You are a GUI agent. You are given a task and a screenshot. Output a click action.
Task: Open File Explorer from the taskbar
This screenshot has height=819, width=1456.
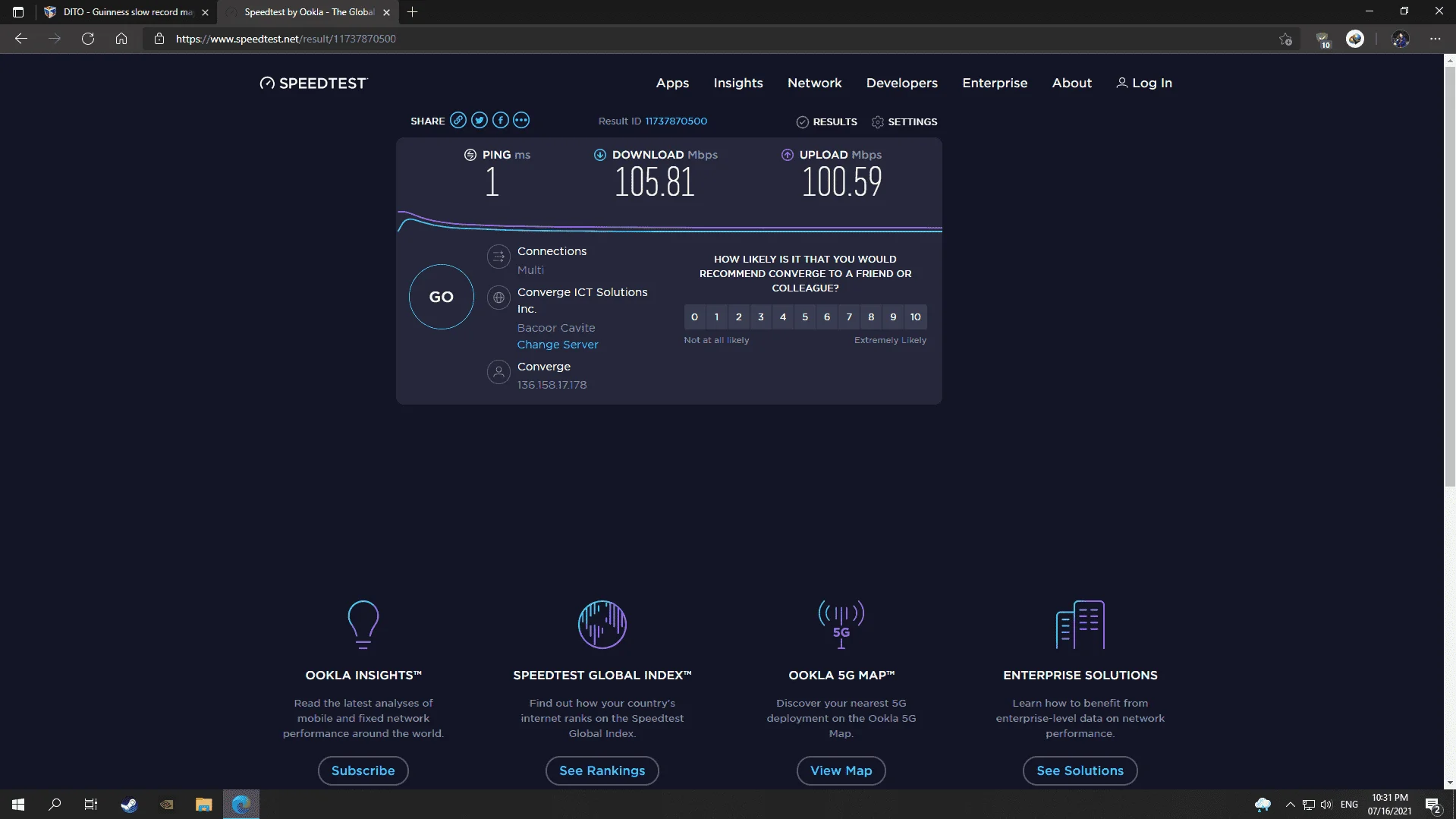click(203, 805)
